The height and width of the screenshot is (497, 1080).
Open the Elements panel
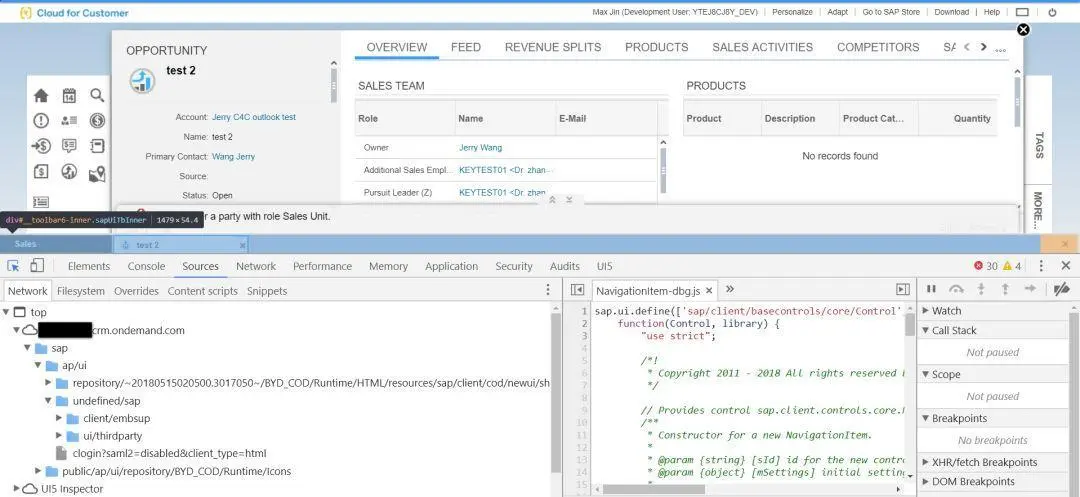click(x=89, y=266)
